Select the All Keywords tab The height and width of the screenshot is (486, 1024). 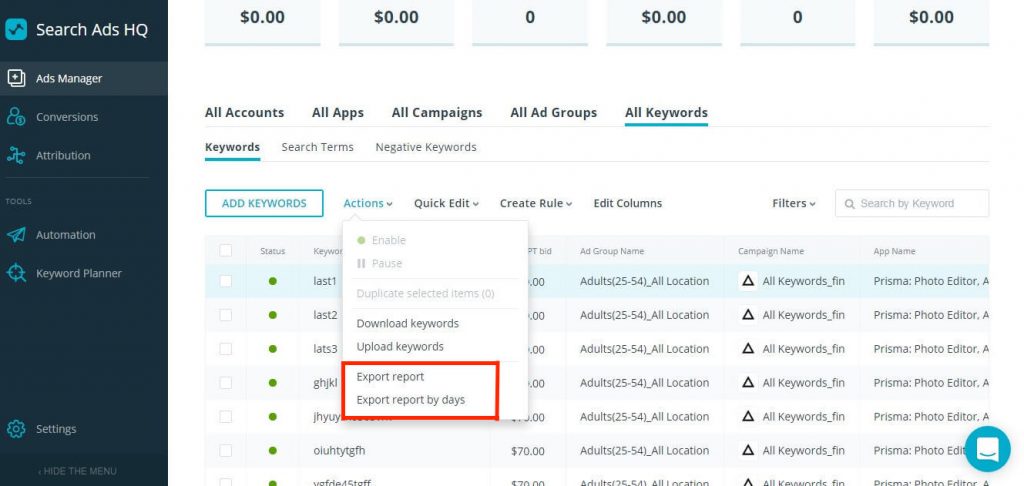pos(666,112)
